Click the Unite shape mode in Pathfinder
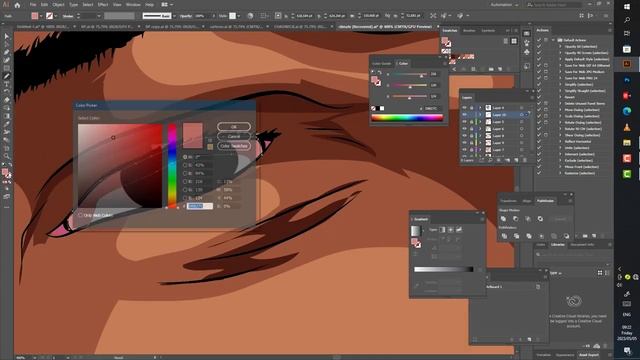This screenshot has width=640, height=360. tap(504, 219)
